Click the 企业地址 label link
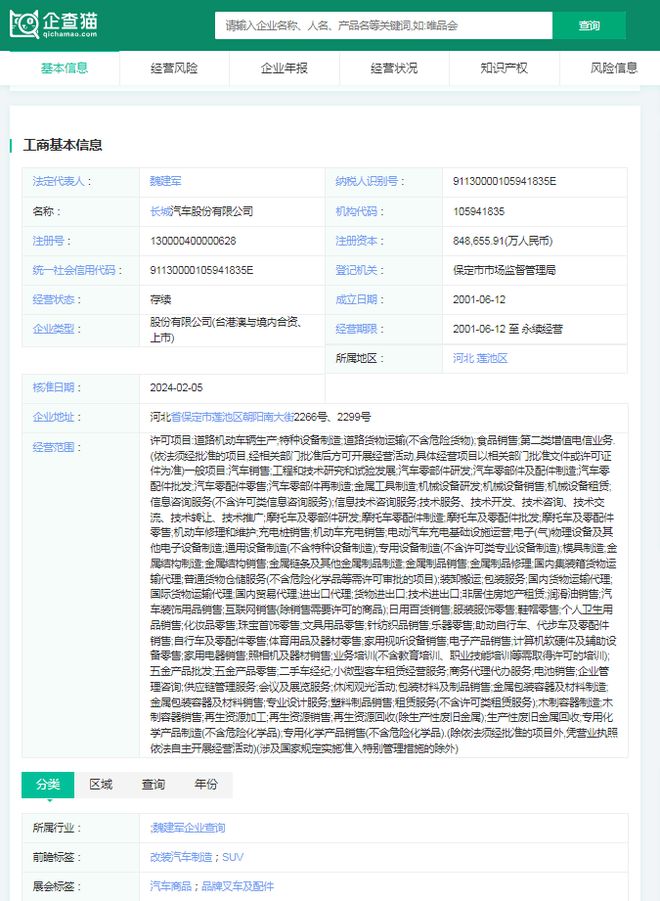660x901 pixels. point(53,417)
